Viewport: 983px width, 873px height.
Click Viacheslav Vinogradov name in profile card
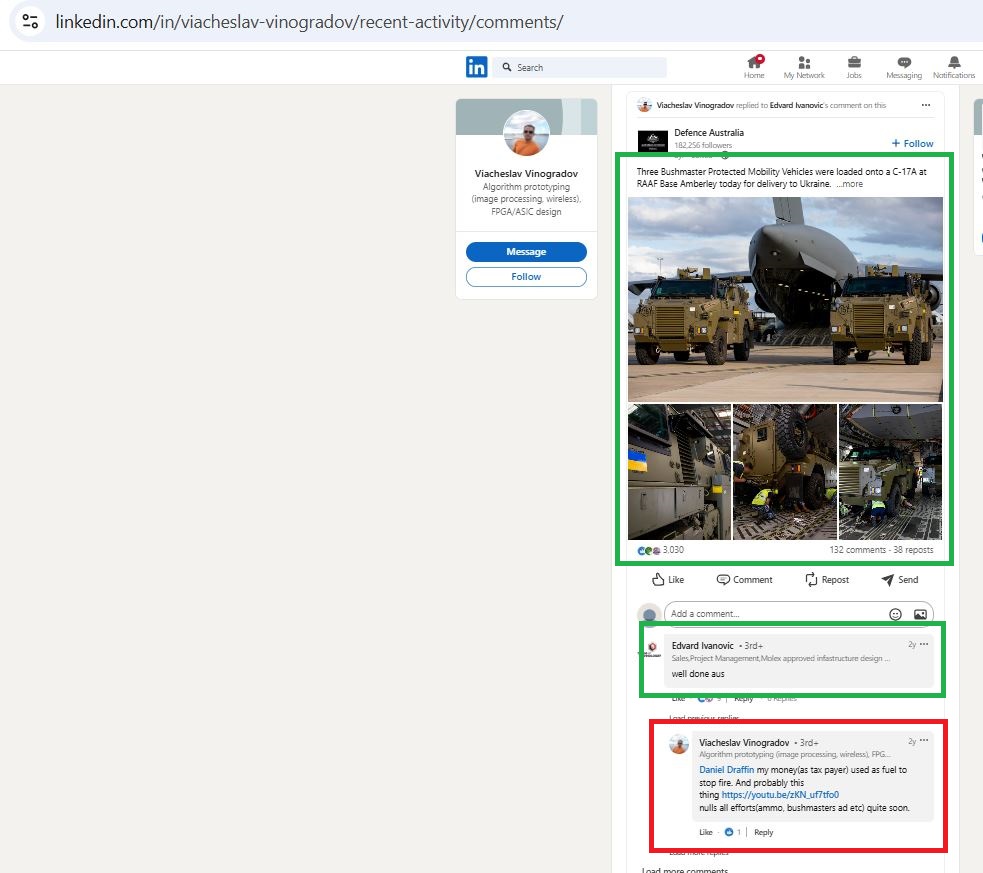[x=526, y=174]
